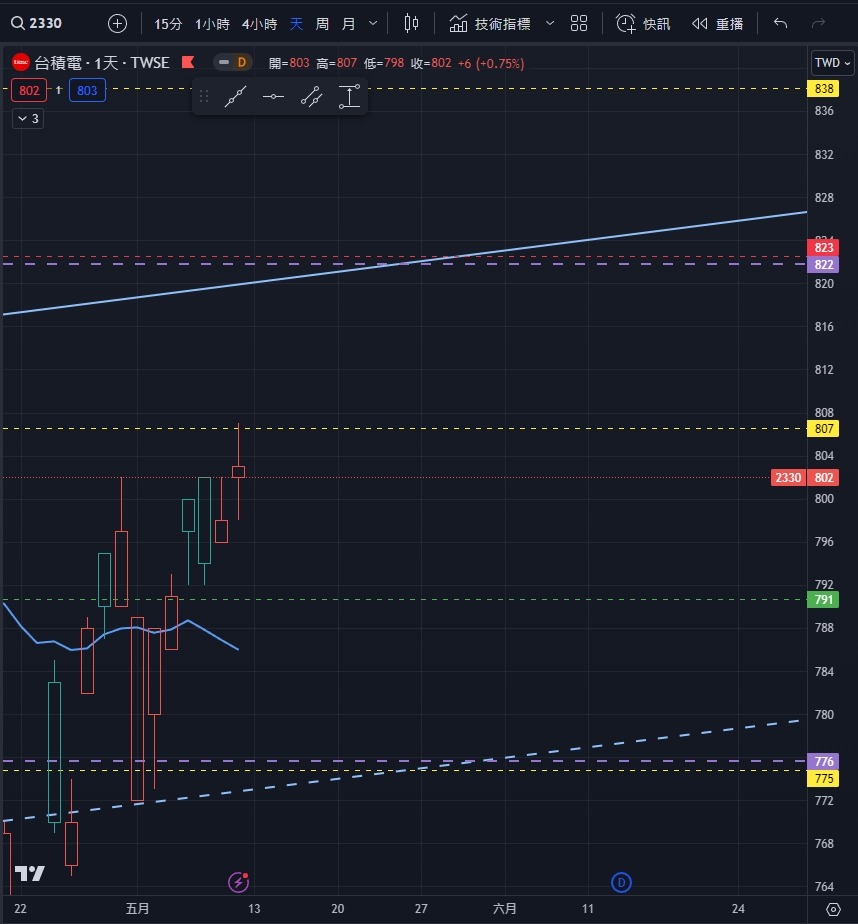Open the lightning bolt event marker
858x924 pixels.
[239, 882]
